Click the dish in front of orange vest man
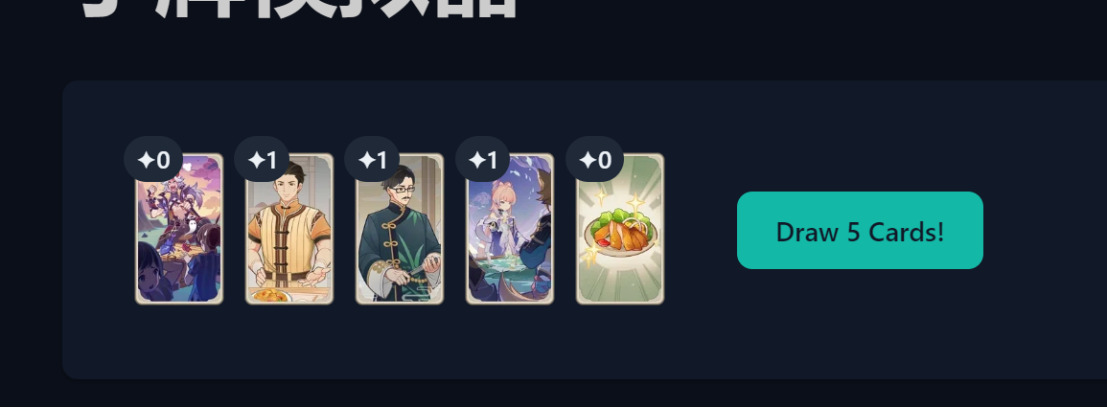 (x=271, y=295)
